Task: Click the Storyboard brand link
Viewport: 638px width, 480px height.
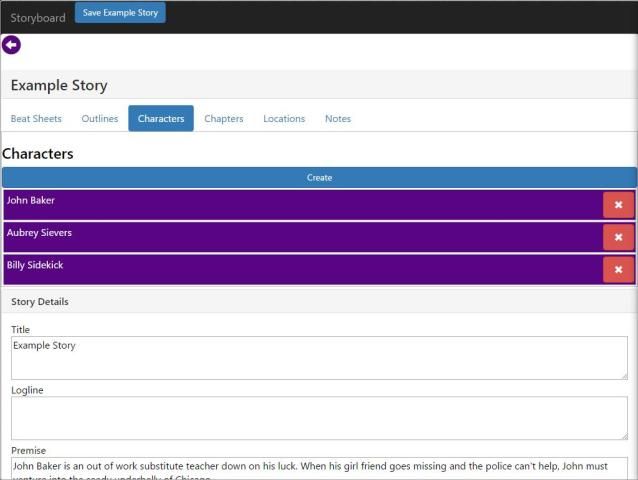Action: coord(38,18)
